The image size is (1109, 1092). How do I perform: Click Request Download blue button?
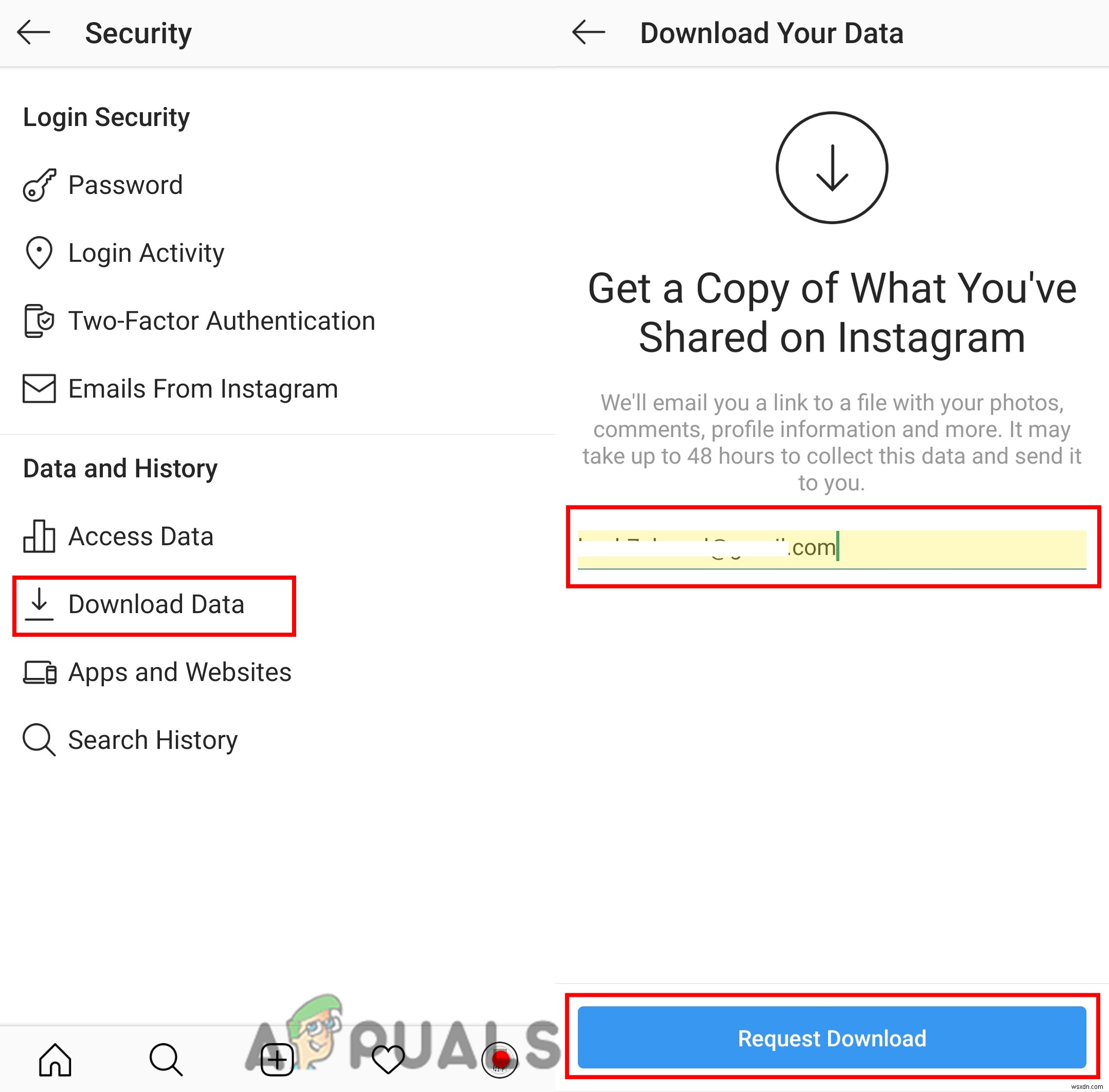click(x=830, y=1007)
